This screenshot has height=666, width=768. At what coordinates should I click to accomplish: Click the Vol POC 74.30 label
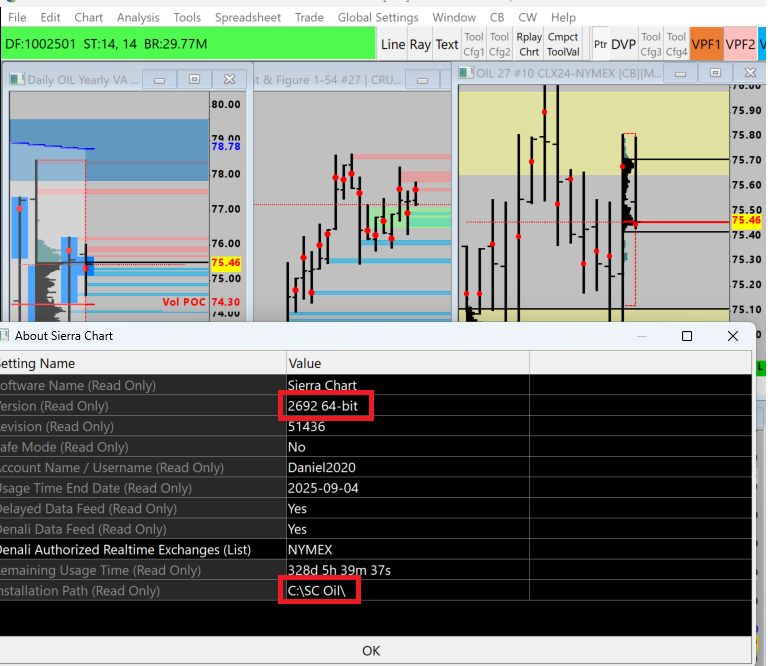click(x=201, y=302)
